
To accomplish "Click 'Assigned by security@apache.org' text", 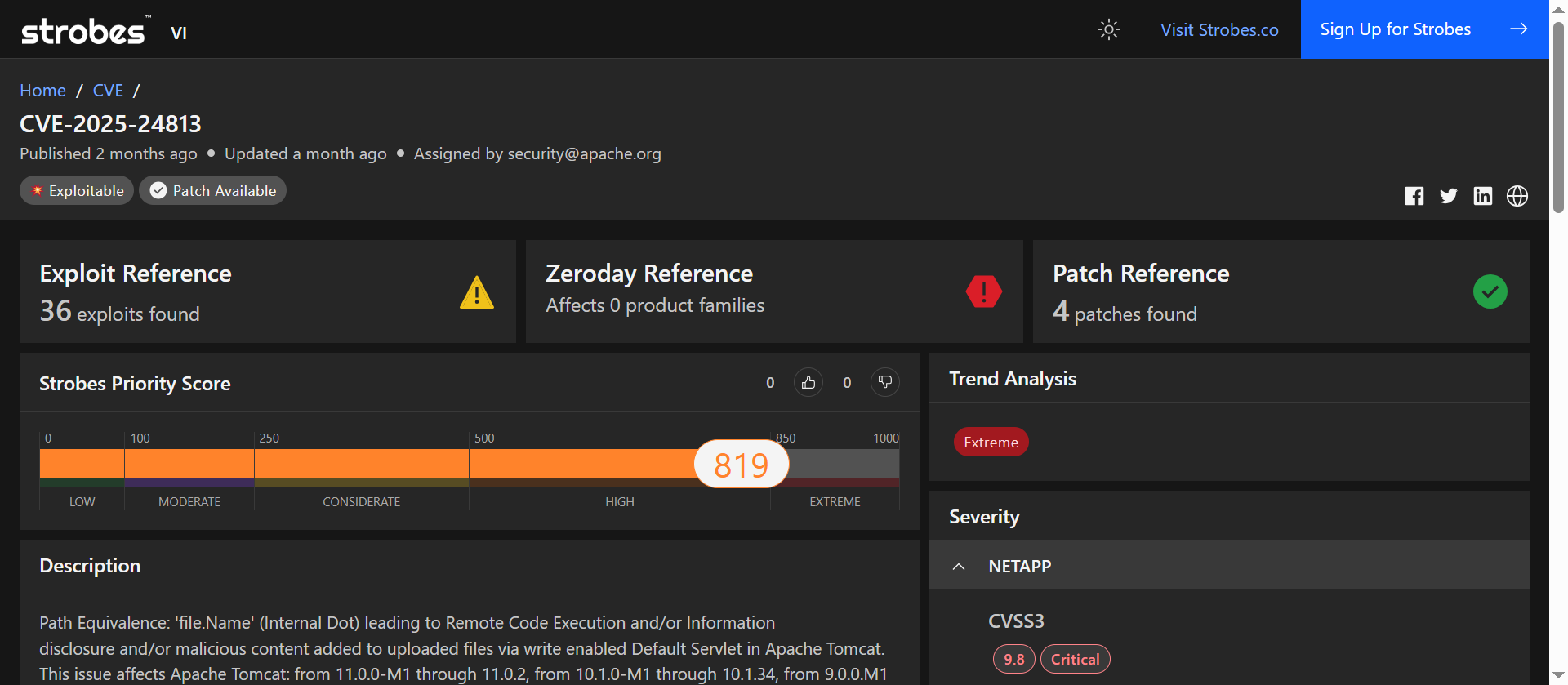I will coord(537,153).
